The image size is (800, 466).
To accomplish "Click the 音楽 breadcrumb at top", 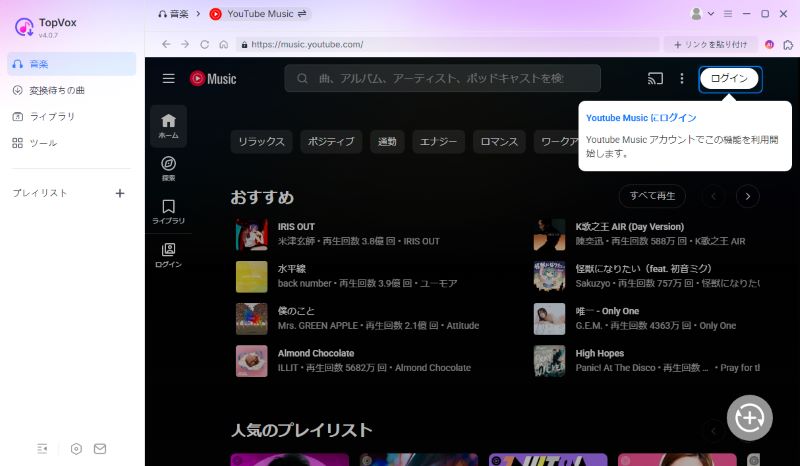I will point(173,14).
